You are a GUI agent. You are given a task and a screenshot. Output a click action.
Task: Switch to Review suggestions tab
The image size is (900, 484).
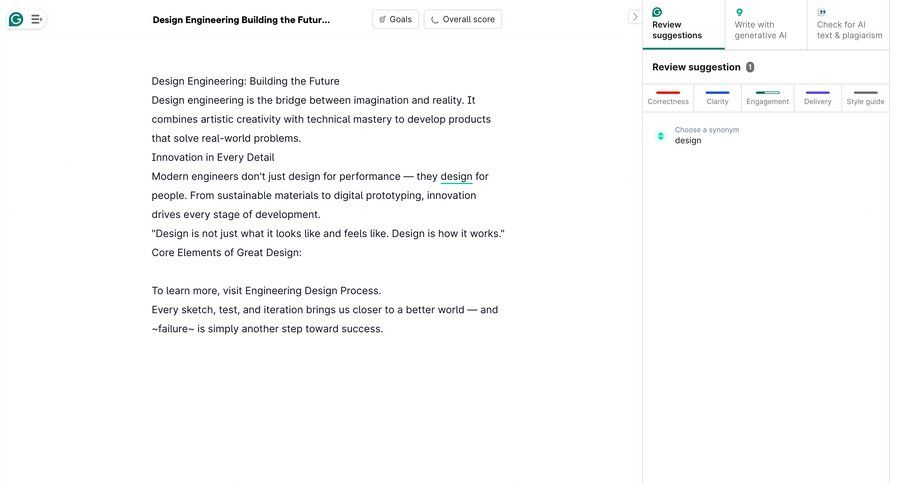[x=684, y=25]
